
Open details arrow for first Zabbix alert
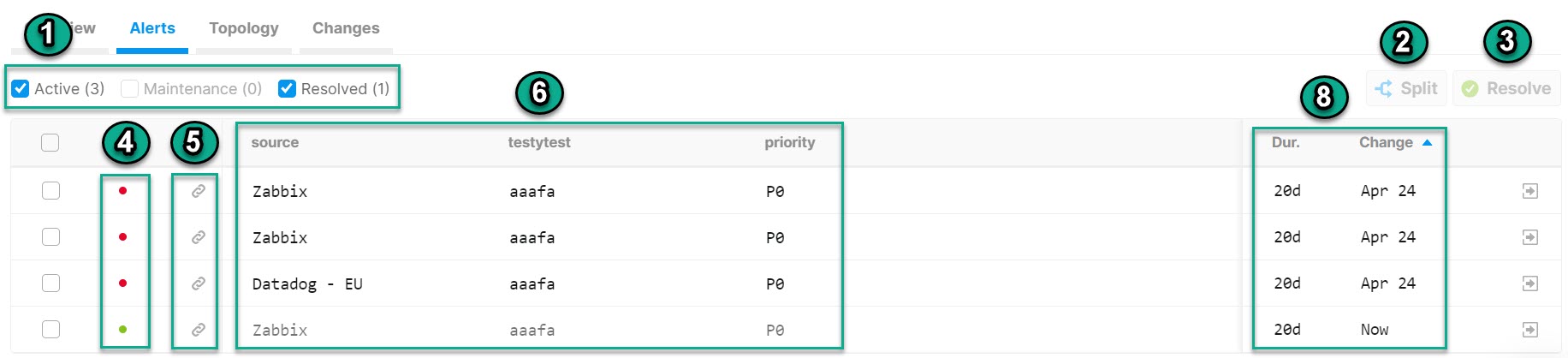coord(1530,191)
